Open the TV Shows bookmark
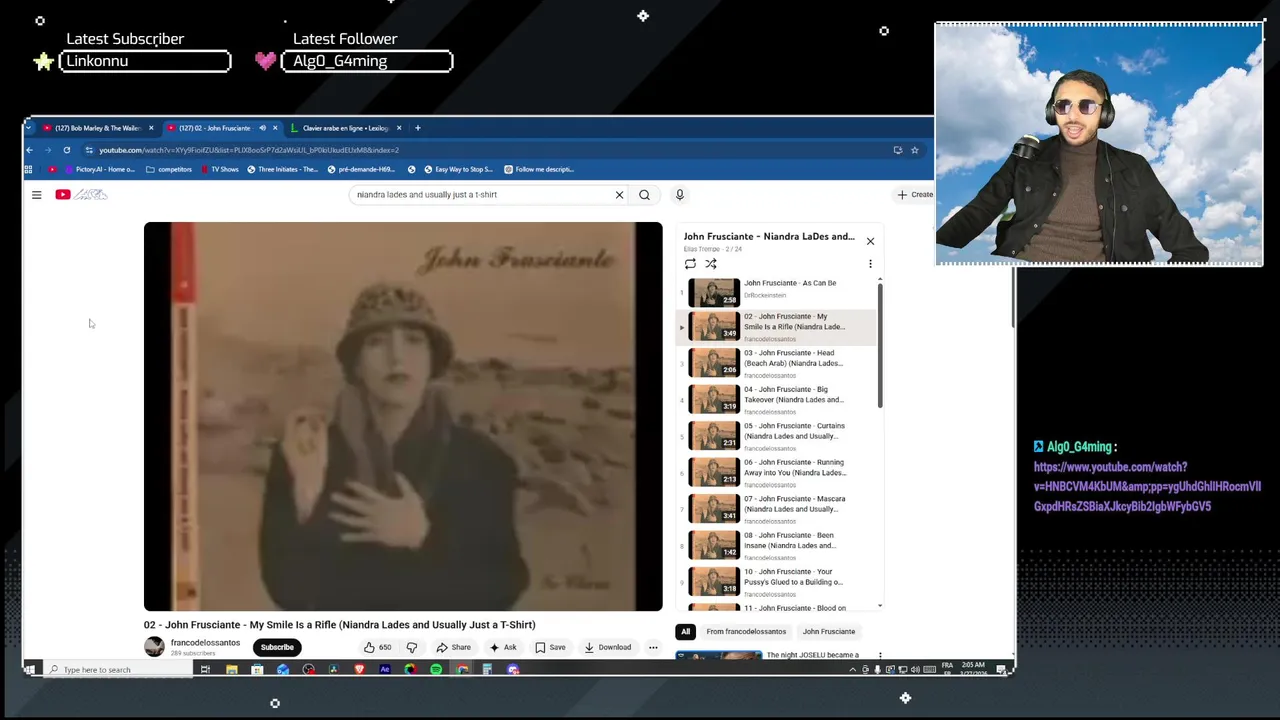Viewport: 1280px width, 720px height. pyautogui.click(x=220, y=169)
